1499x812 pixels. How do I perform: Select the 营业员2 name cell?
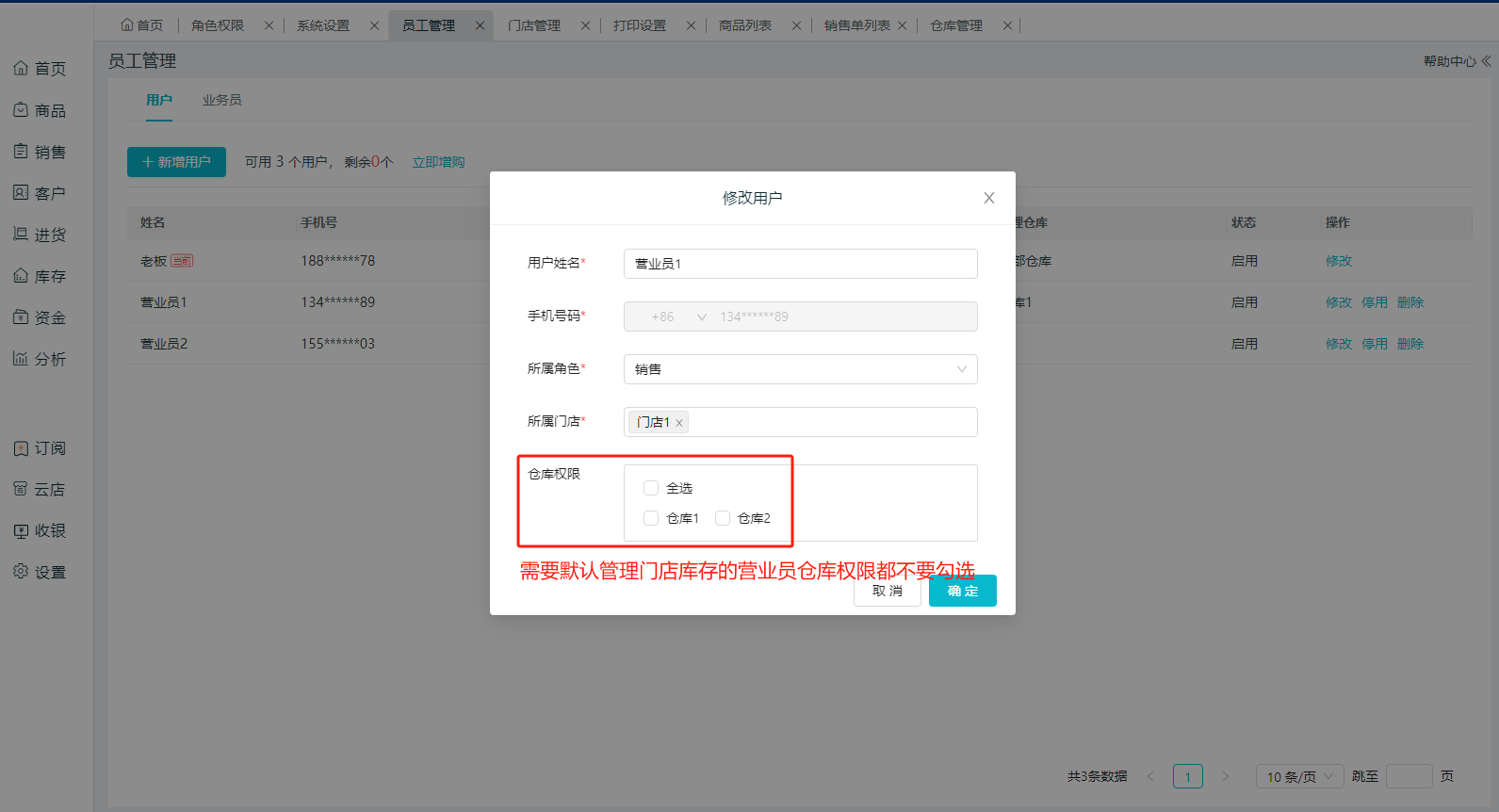[164, 344]
